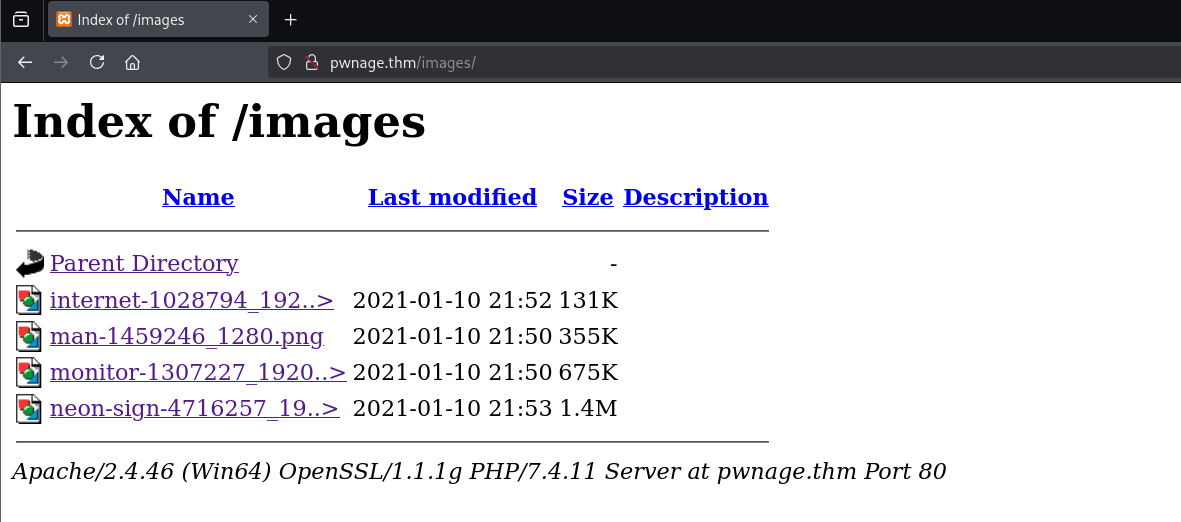Viewport: 1181px width, 522px height.
Task: Sort by the Description column header
Action: (x=695, y=197)
